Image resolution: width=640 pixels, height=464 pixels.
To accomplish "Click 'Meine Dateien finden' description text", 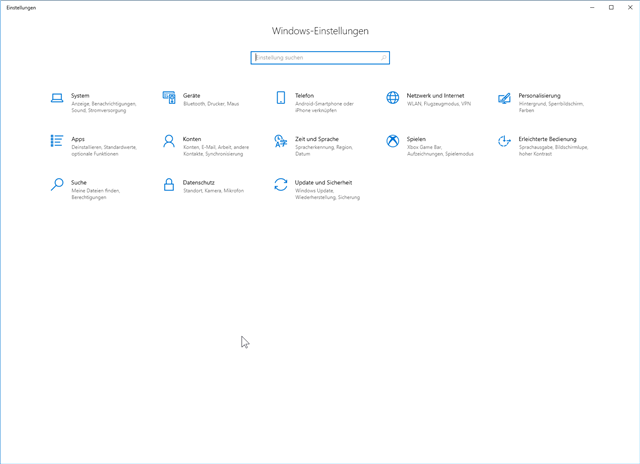I will pos(96,191).
